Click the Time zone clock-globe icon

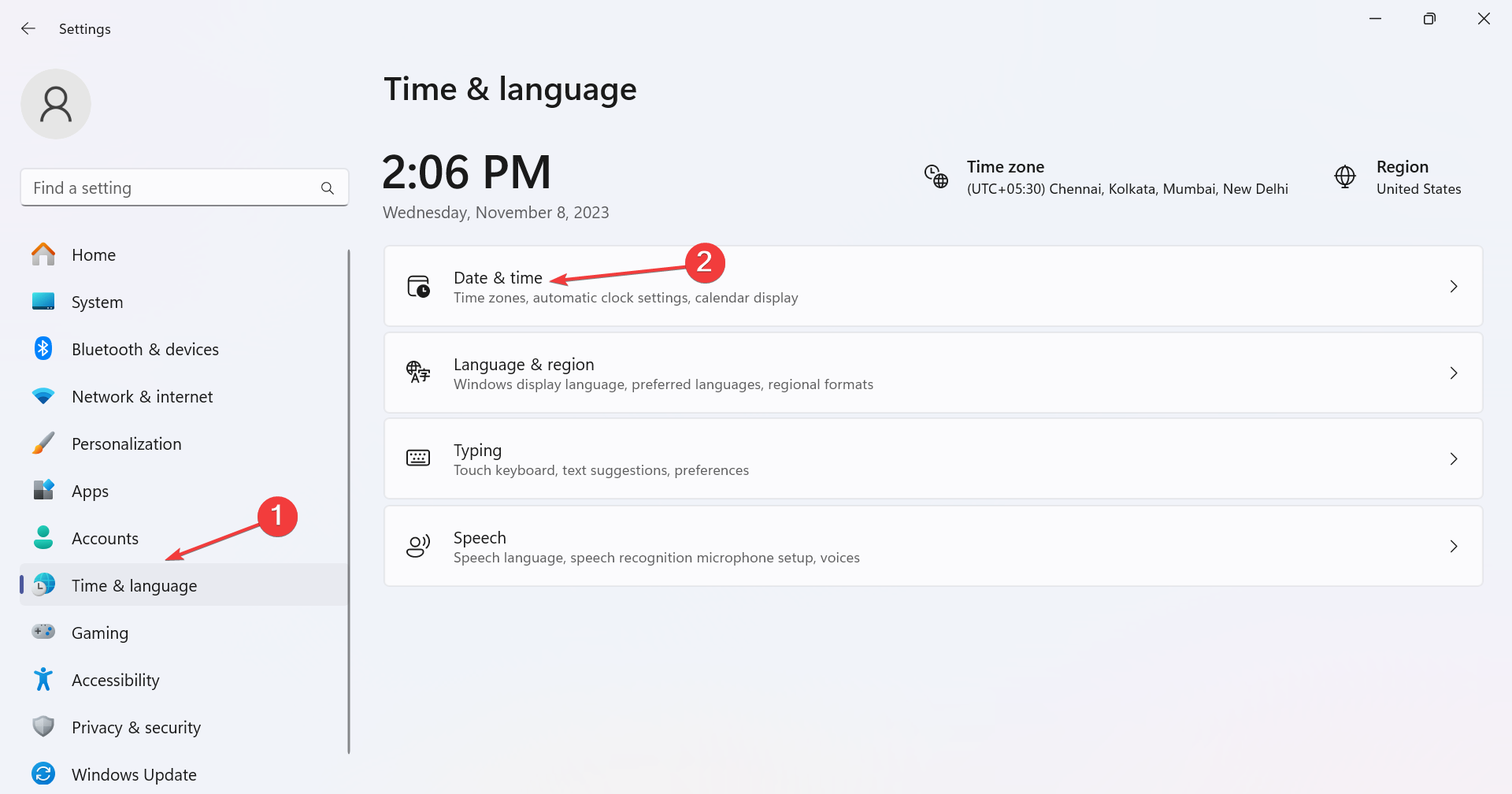pos(936,176)
